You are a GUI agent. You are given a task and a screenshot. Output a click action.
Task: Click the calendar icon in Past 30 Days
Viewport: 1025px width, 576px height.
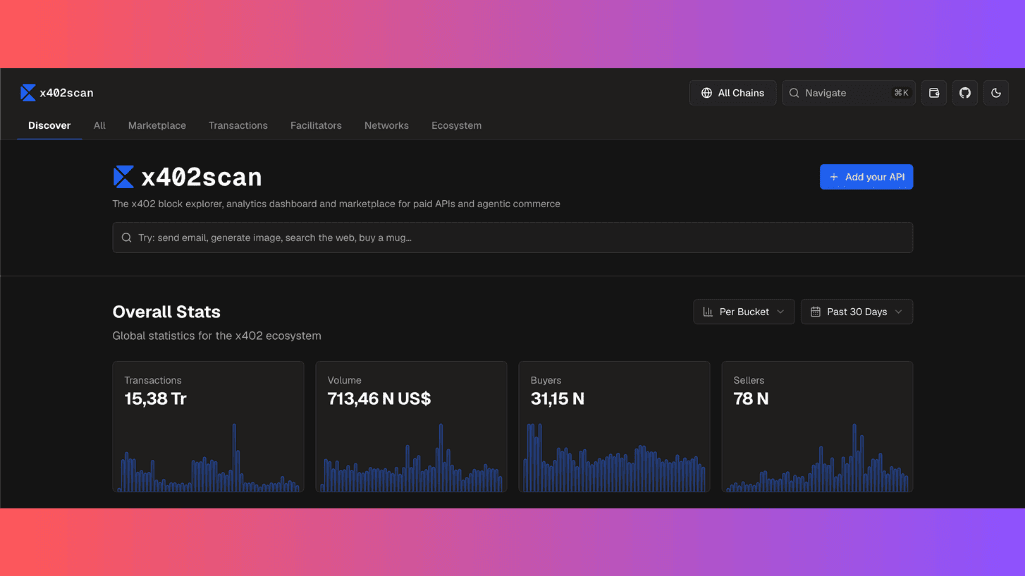click(x=815, y=312)
